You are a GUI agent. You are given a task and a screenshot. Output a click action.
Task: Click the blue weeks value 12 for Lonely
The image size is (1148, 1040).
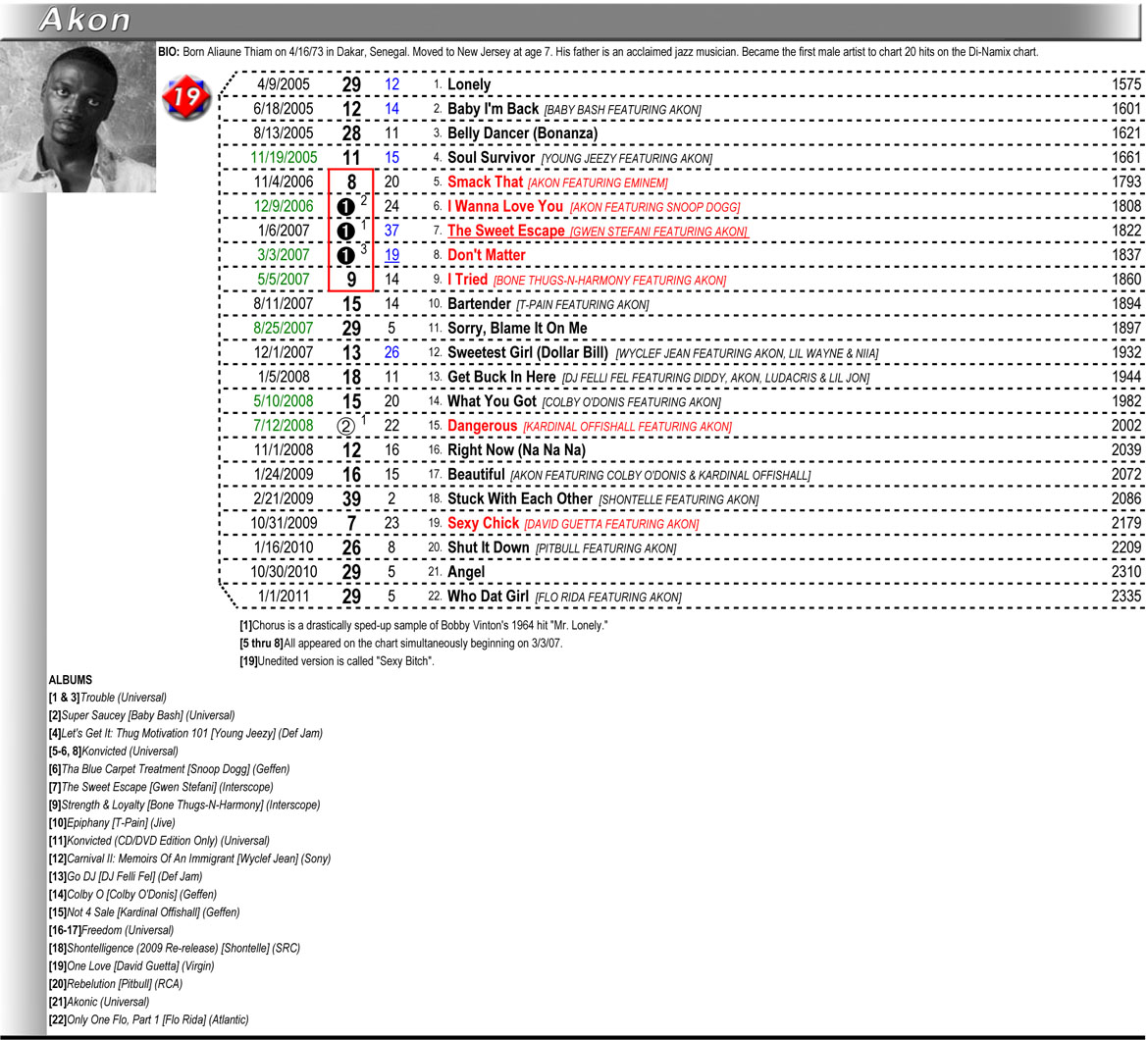coord(391,85)
